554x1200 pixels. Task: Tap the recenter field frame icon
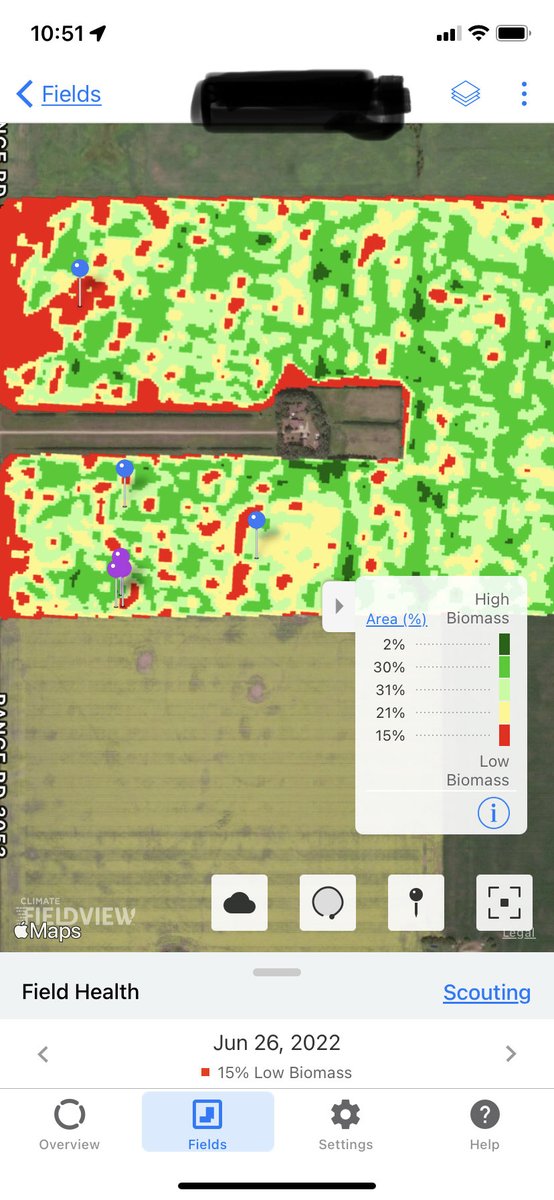click(504, 903)
